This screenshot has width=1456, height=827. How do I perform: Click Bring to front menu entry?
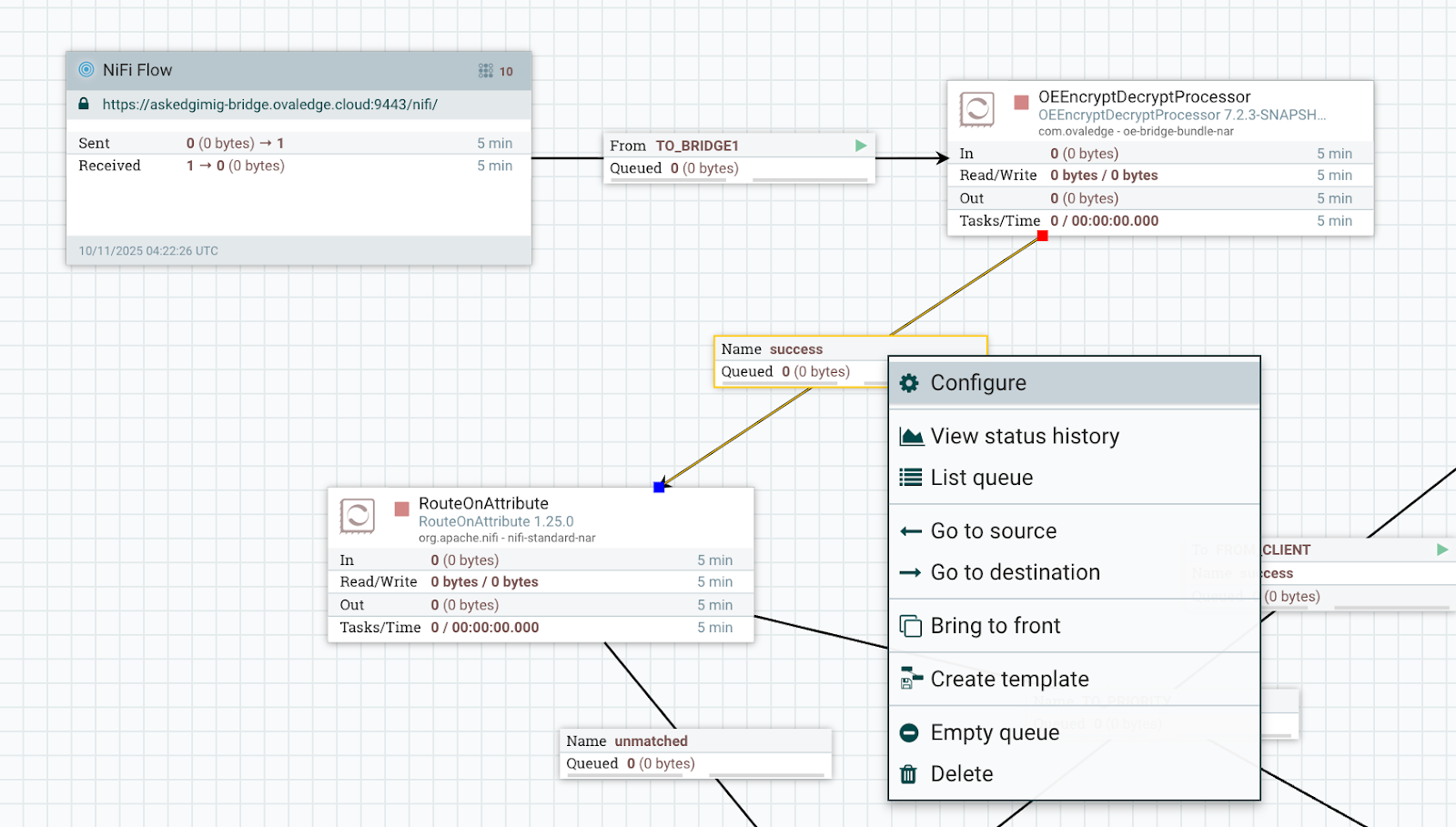tap(995, 626)
